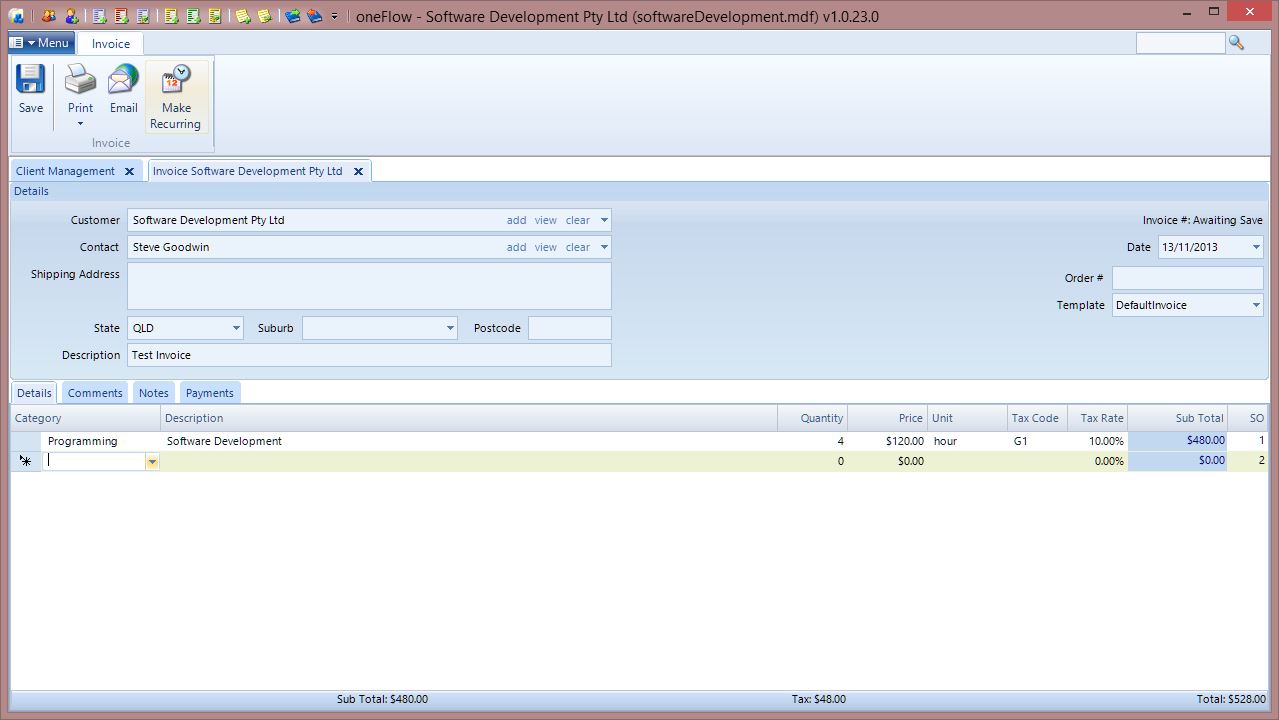Click the 'hour' unit cell
Image resolution: width=1279 pixels, height=720 pixels.
[967, 441]
